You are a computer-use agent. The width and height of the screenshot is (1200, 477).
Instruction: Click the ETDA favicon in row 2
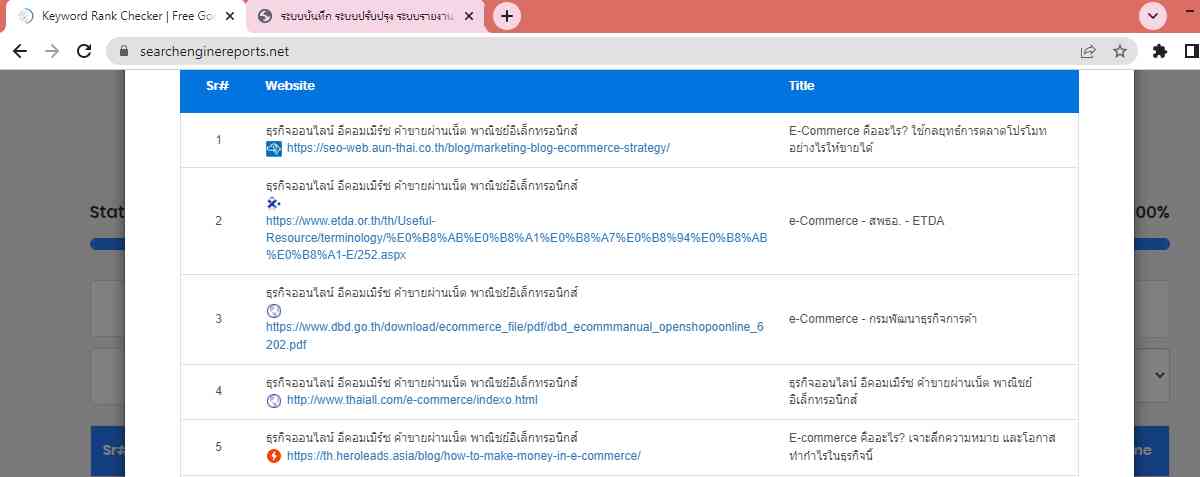tap(273, 203)
